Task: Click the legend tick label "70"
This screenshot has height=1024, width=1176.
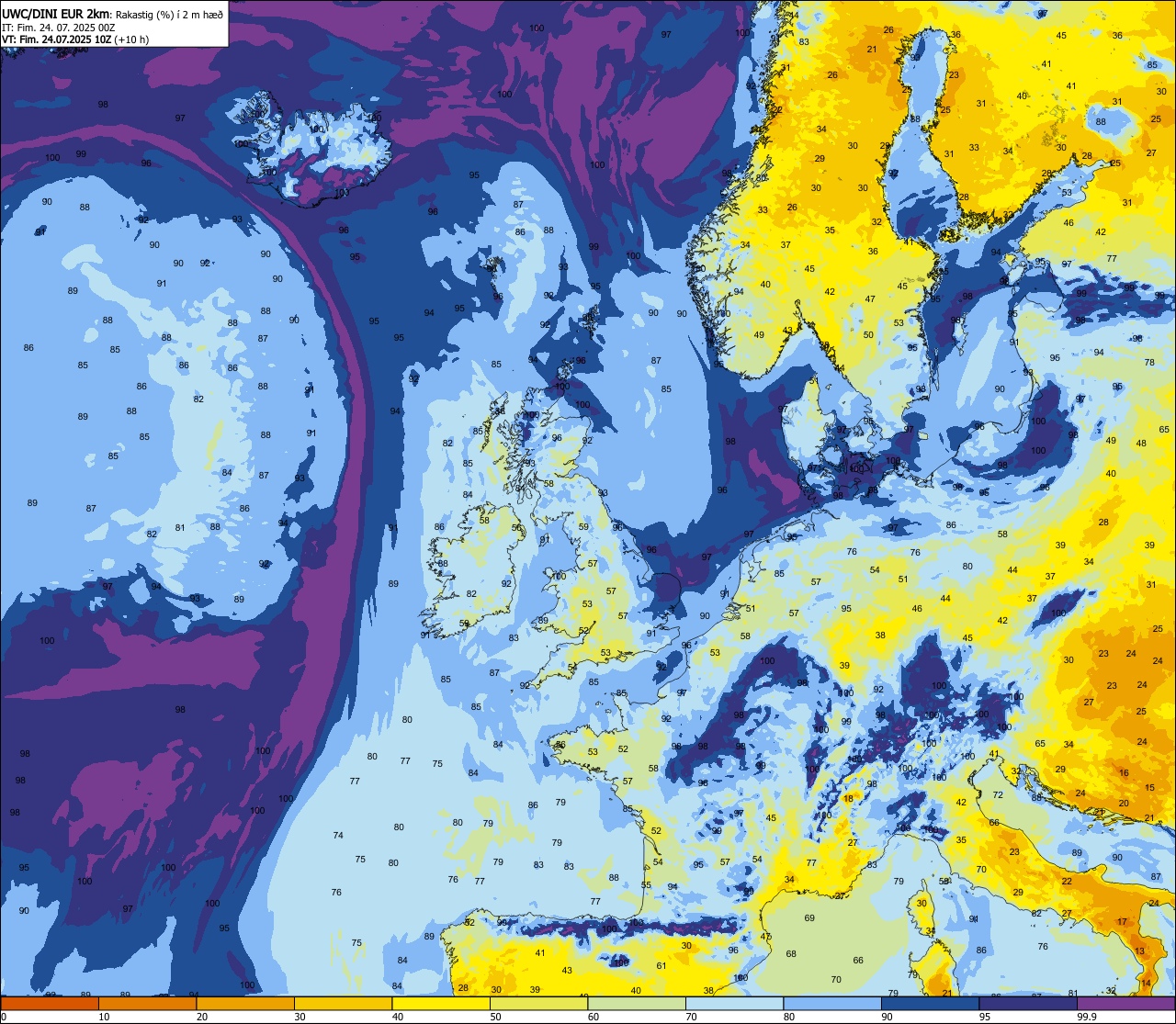Action: (x=692, y=1017)
